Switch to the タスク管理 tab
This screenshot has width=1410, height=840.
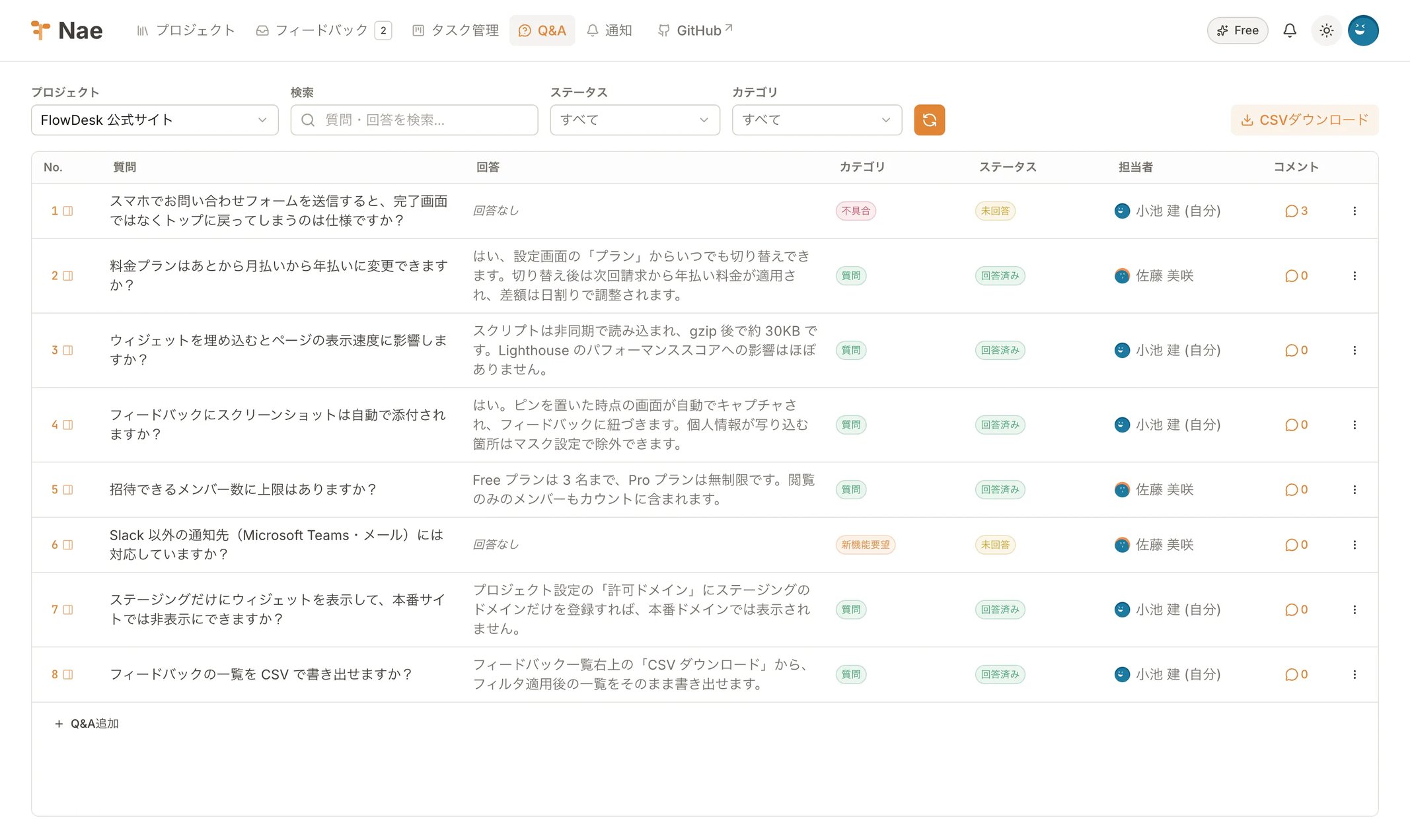coord(455,30)
